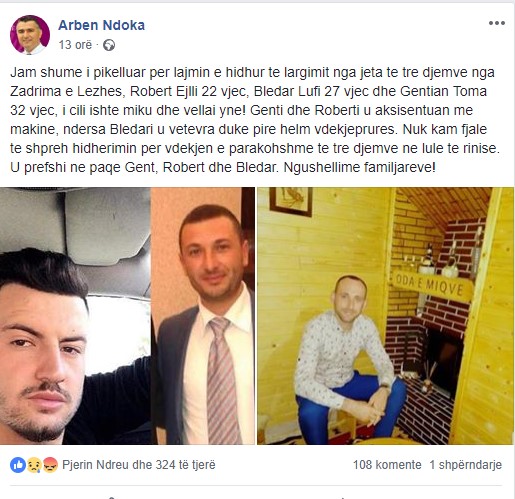View the 108 komente comments
Viewport: 515px width, 499px height.
click(387, 465)
